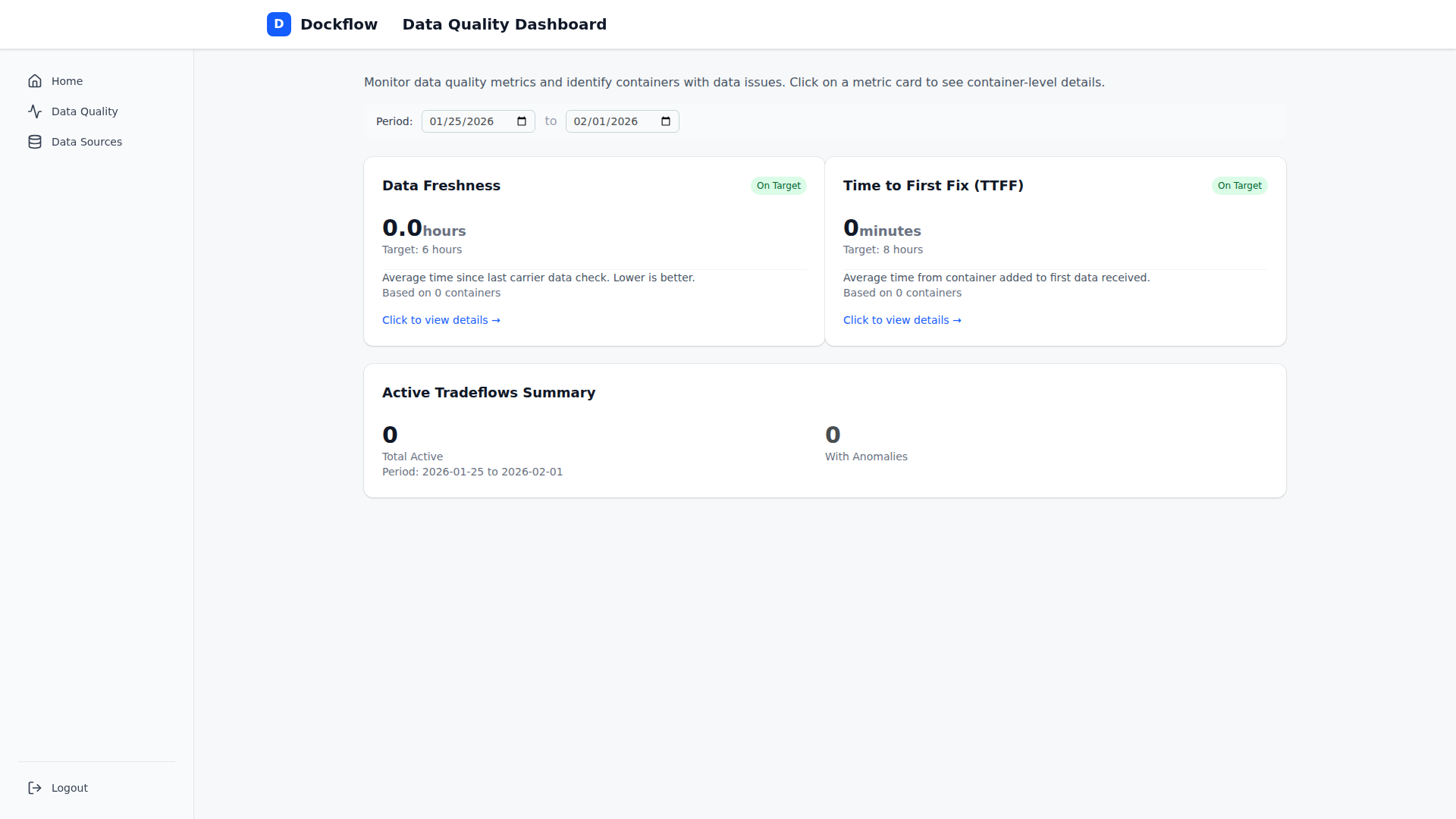Click to view details on Data Freshness
1456x819 pixels.
tap(441, 319)
